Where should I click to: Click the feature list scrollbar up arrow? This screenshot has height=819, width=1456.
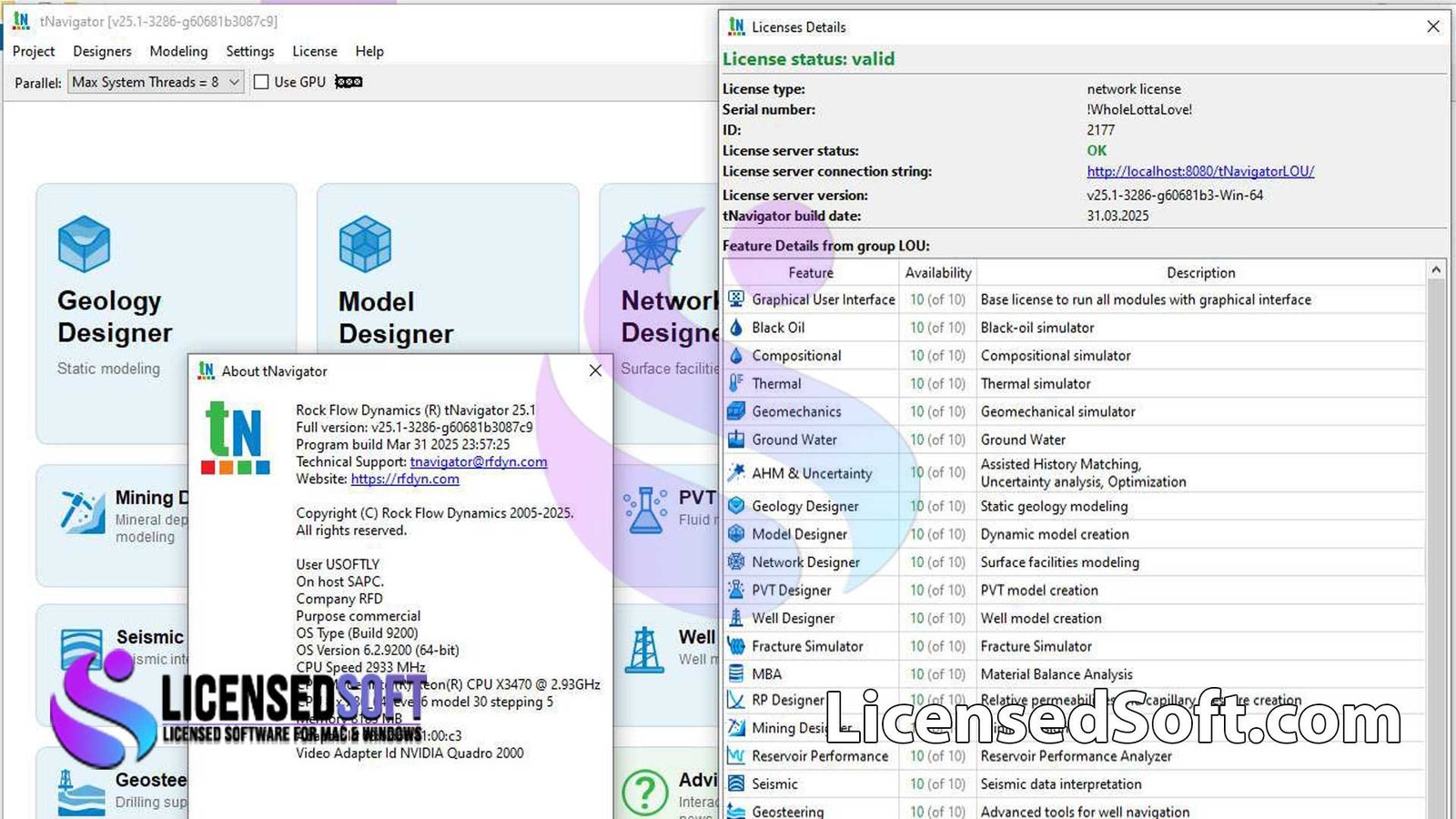pyautogui.click(x=1436, y=270)
